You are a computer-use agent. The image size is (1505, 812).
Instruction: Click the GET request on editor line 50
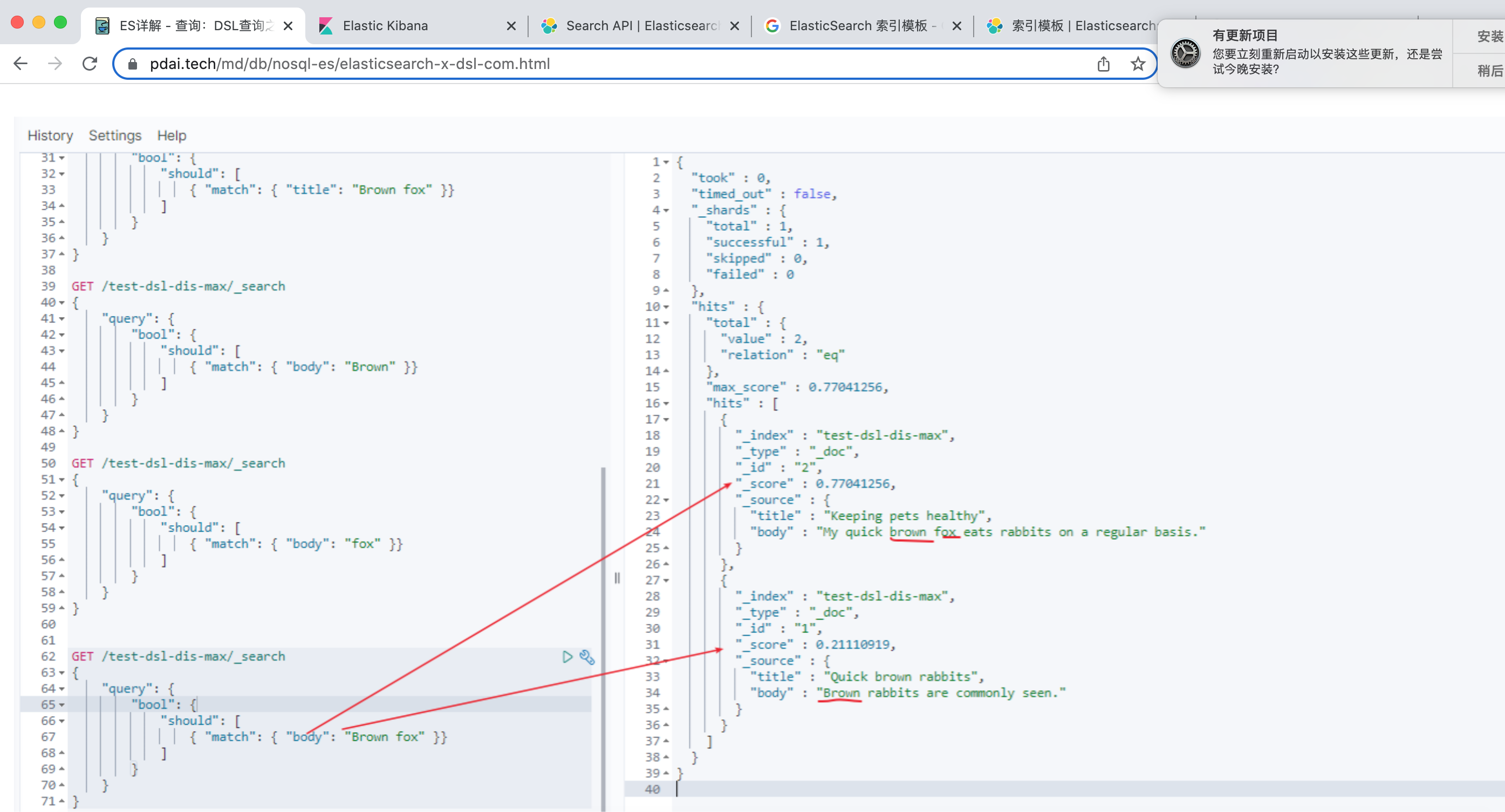click(178, 463)
